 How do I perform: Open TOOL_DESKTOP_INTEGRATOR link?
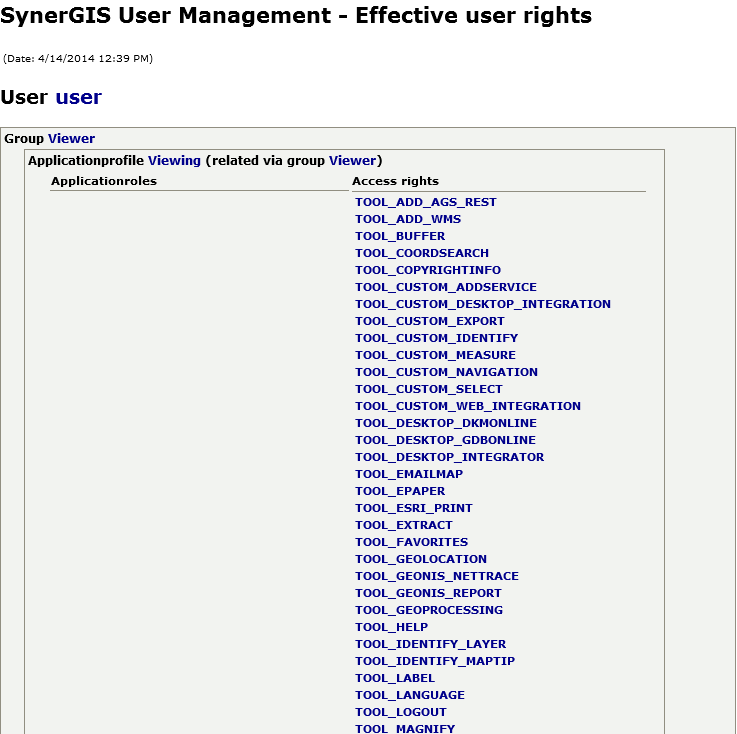point(450,457)
